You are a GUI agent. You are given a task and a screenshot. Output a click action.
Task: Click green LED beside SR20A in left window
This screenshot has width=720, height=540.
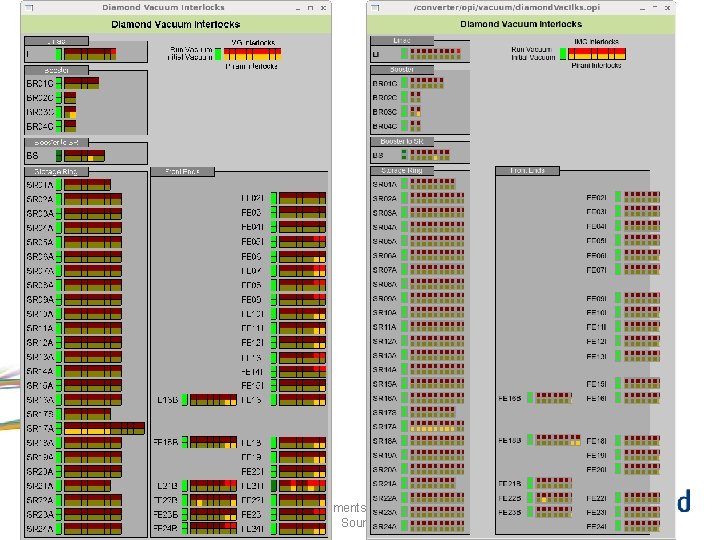(59, 471)
